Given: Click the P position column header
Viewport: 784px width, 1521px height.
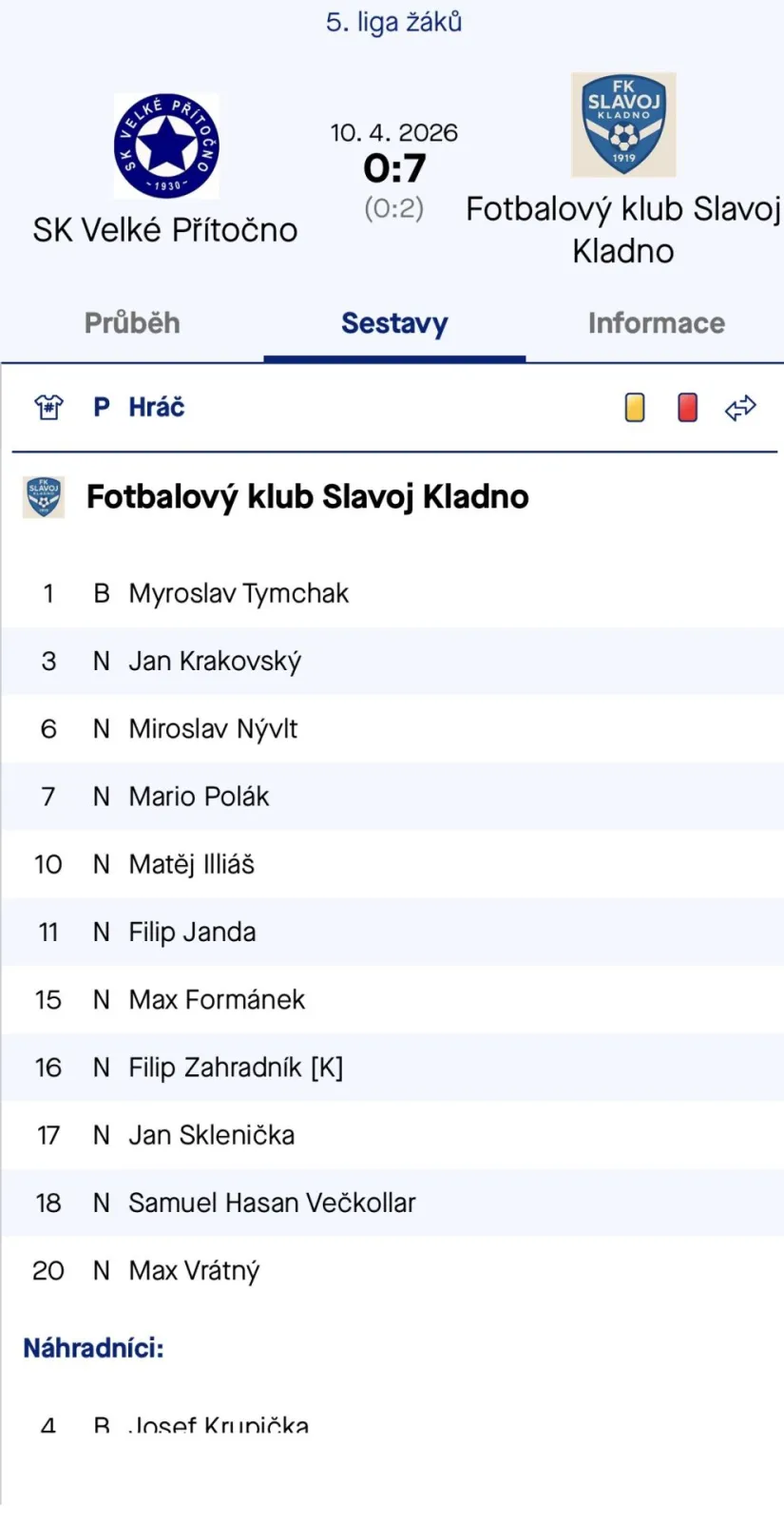Looking at the screenshot, I should [101, 408].
